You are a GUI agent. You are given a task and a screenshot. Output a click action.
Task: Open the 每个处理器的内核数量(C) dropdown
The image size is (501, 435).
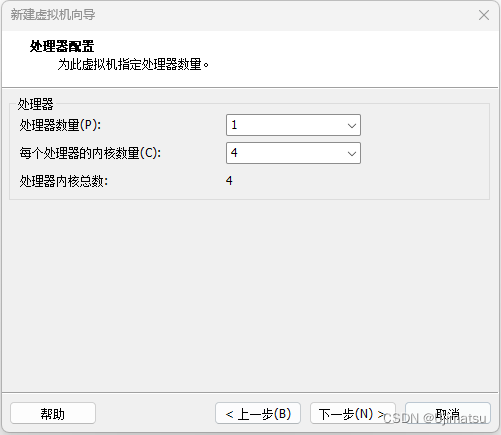[x=293, y=153]
